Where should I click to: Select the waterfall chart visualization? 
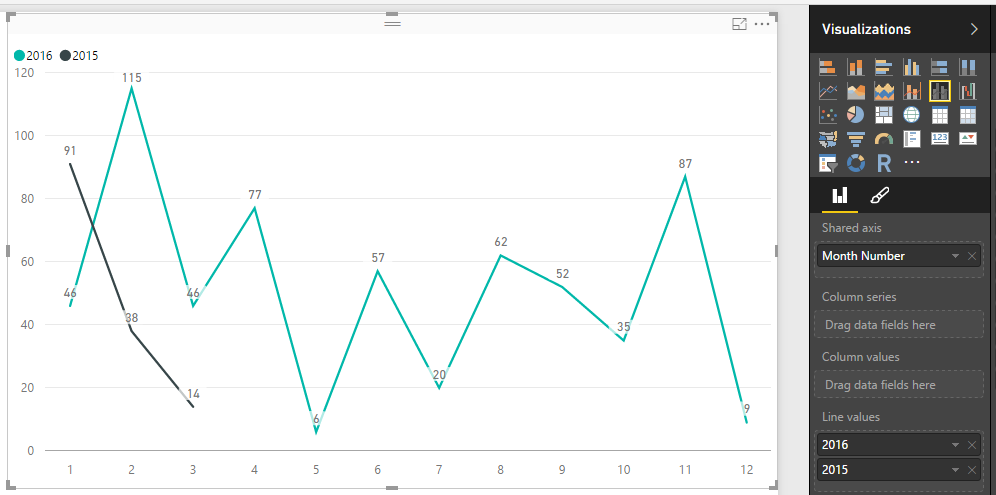pyautogui.click(x=967, y=92)
